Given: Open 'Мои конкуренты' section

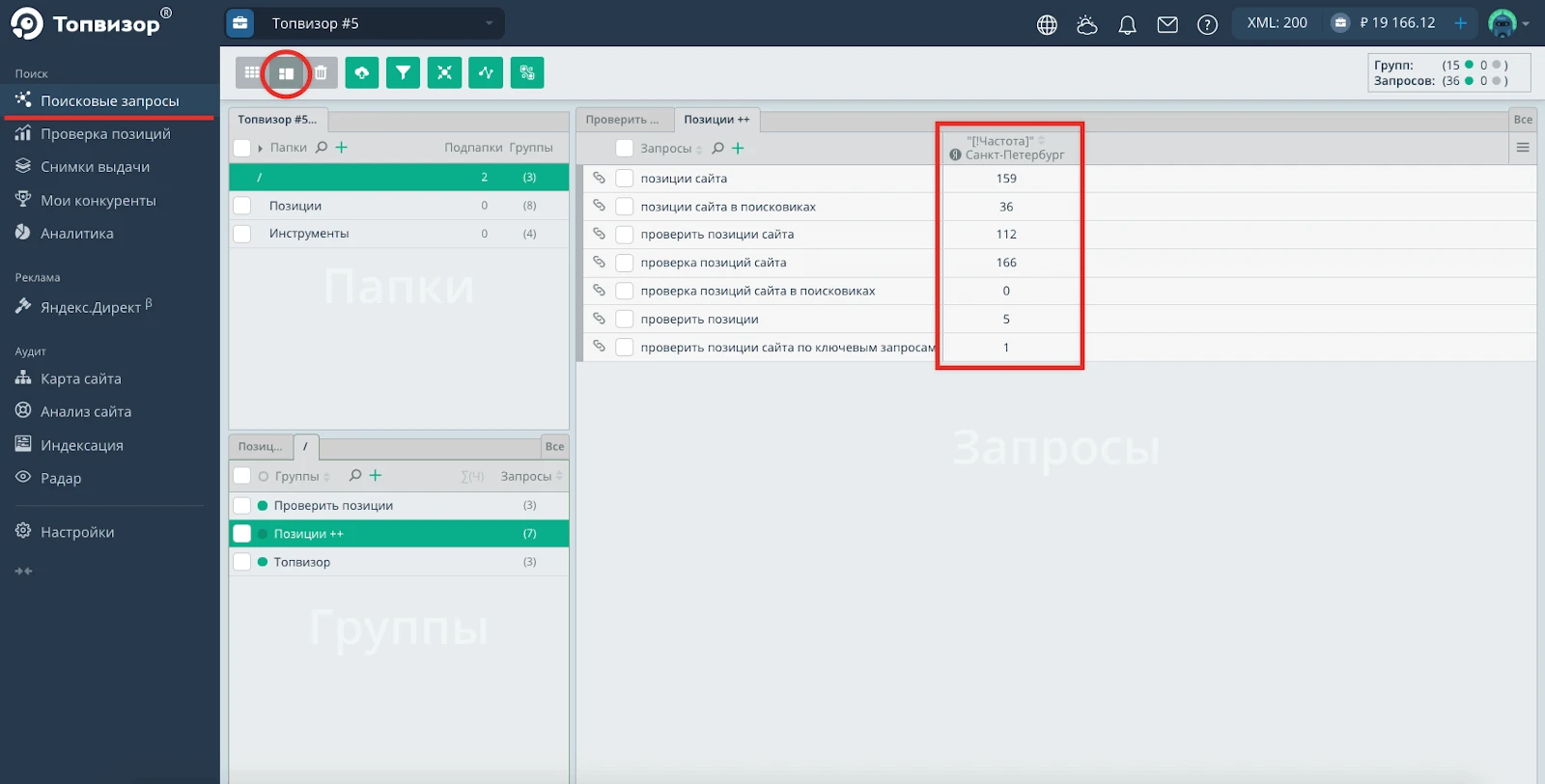Looking at the screenshot, I should coord(98,200).
